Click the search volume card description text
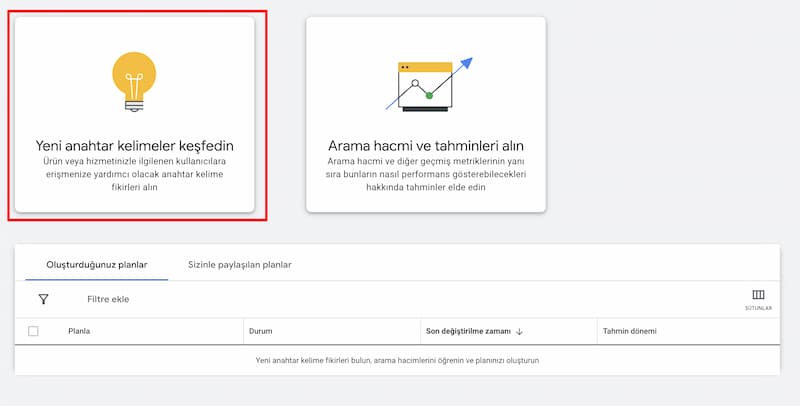The width and height of the screenshot is (800, 406). coord(426,173)
